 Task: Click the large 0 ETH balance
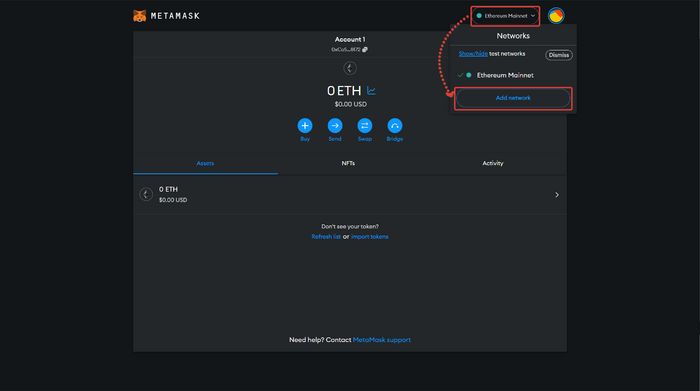pyautogui.click(x=344, y=91)
